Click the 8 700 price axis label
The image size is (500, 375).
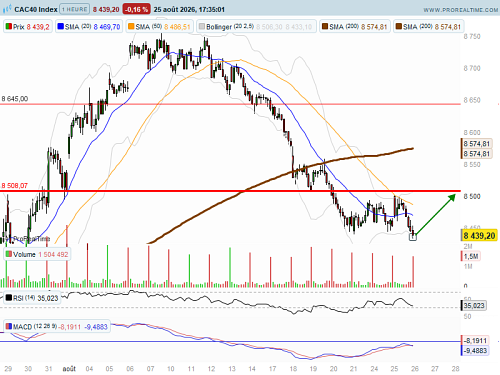(472, 68)
